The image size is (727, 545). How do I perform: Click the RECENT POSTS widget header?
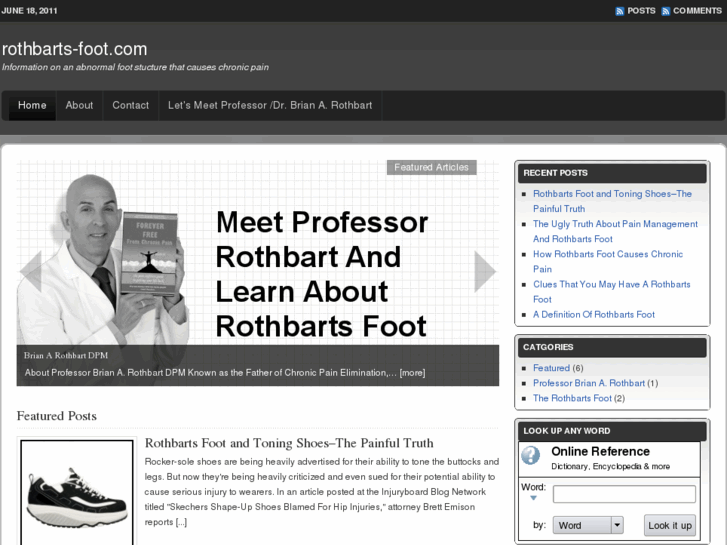click(612, 173)
